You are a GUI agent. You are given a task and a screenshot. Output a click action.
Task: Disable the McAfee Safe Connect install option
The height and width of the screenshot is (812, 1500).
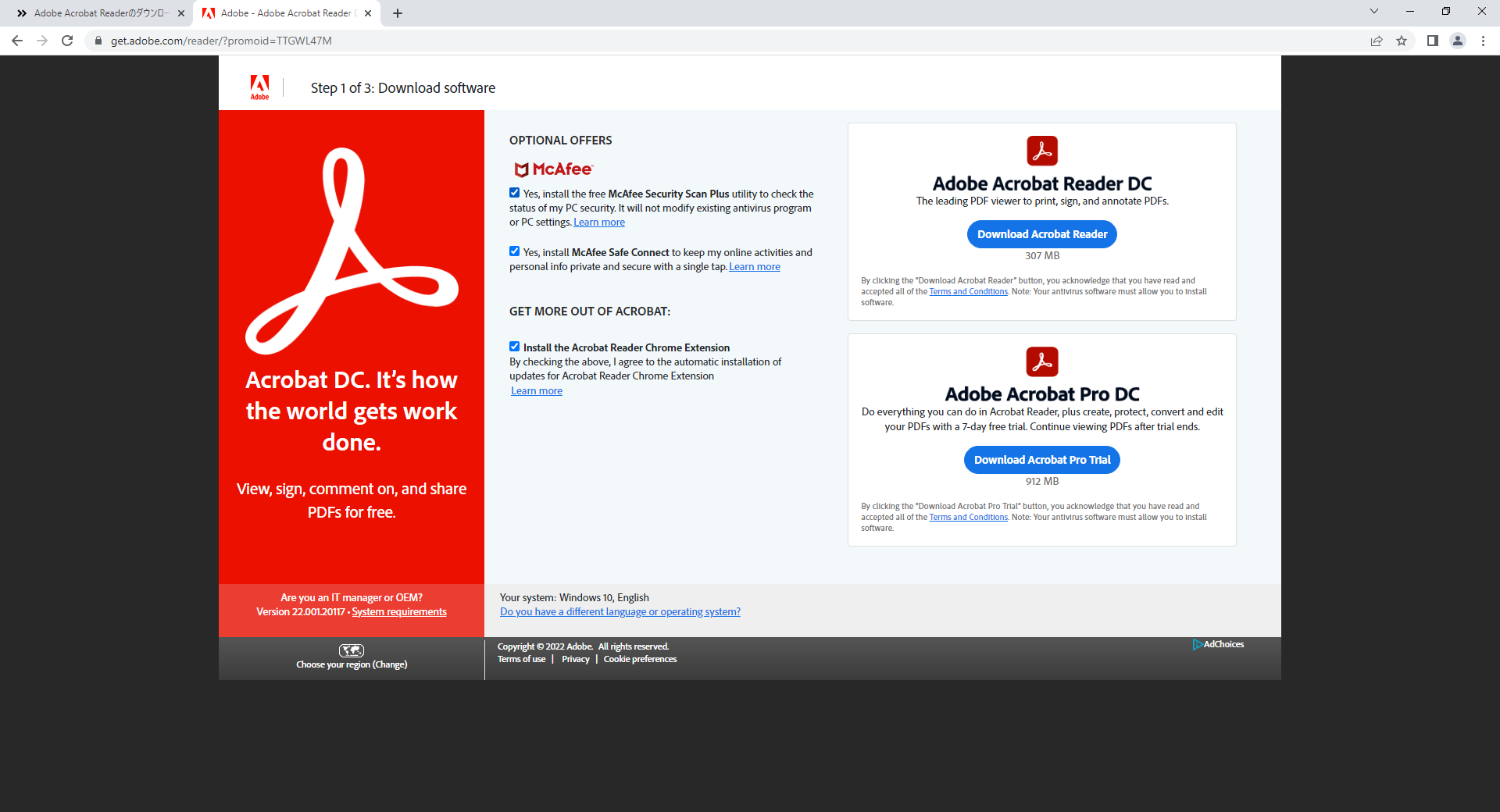514,251
